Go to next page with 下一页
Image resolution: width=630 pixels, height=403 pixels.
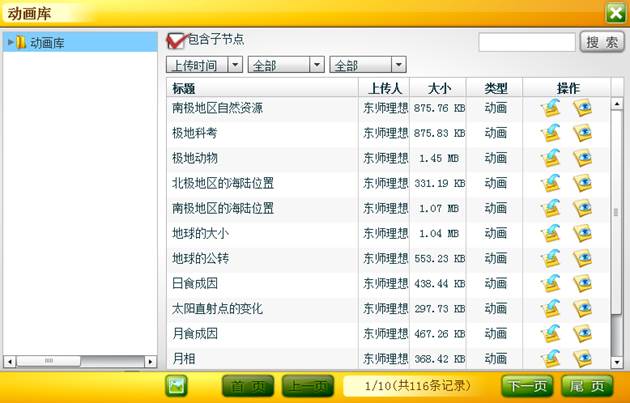(526, 386)
